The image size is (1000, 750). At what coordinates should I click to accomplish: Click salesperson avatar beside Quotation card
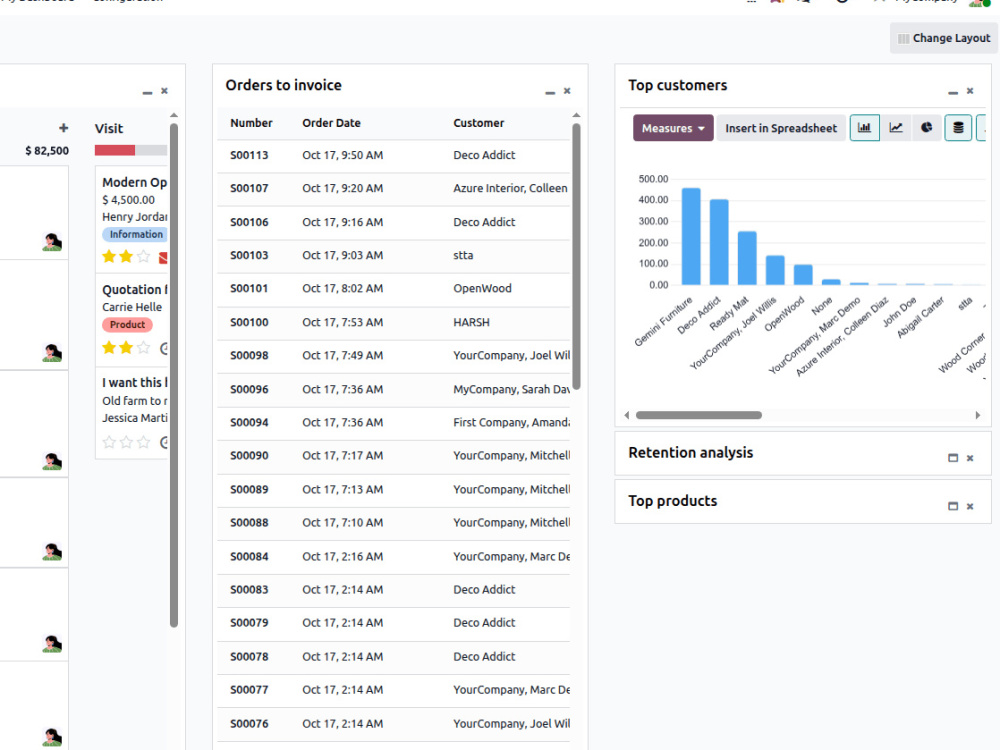[x=52, y=353]
